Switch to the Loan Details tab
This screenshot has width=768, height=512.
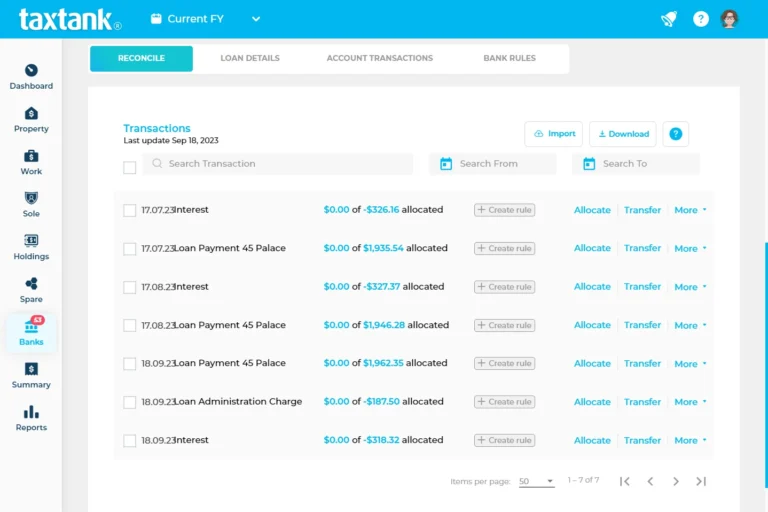(x=250, y=58)
